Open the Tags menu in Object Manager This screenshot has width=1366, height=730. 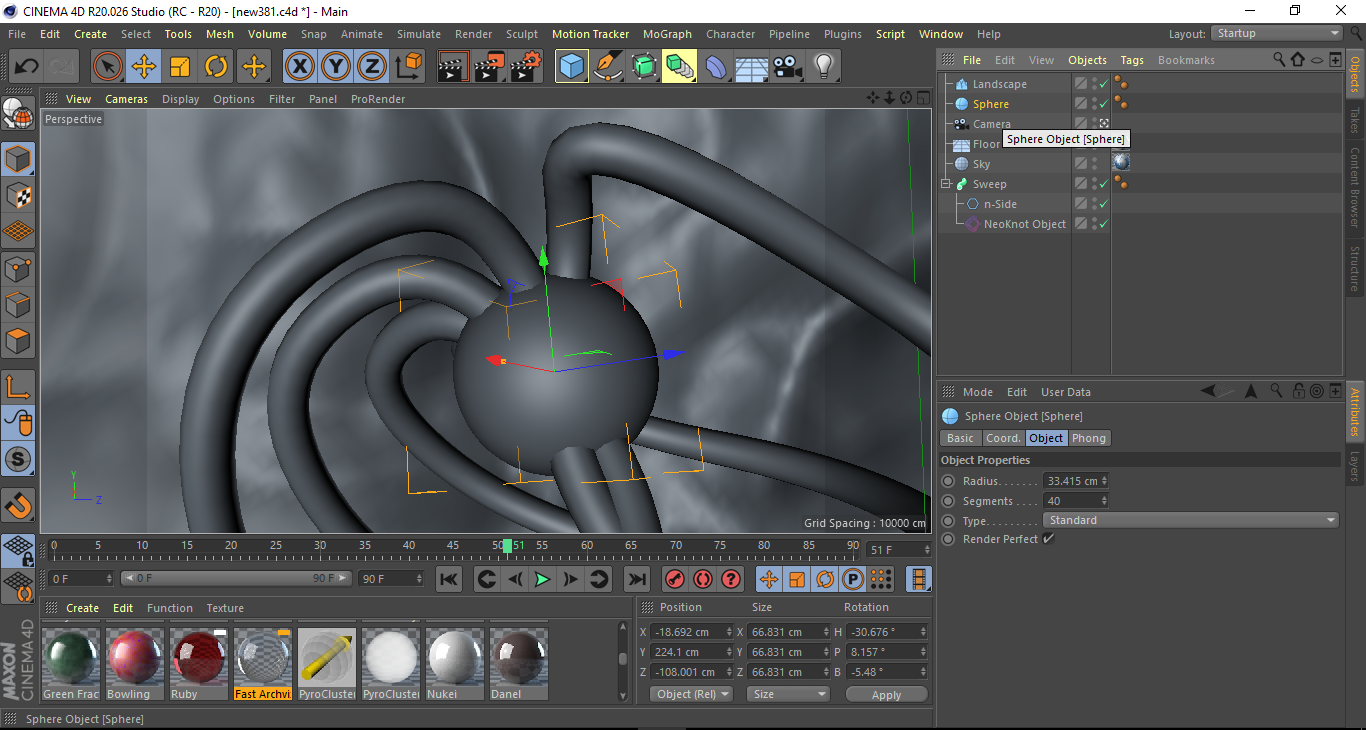click(x=1132, y=60)
